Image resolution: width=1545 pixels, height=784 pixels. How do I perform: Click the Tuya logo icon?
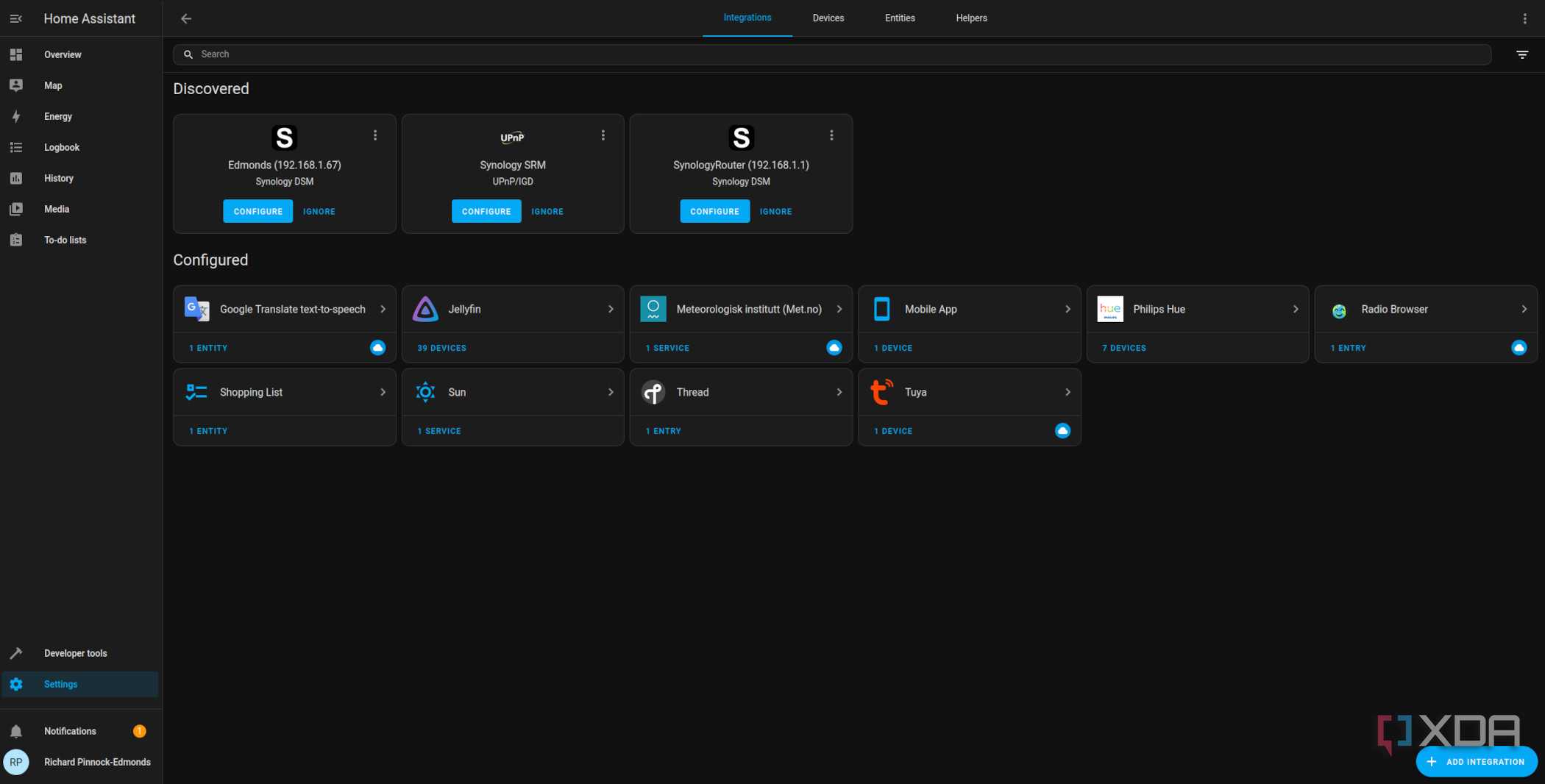[x=881, y=392]
